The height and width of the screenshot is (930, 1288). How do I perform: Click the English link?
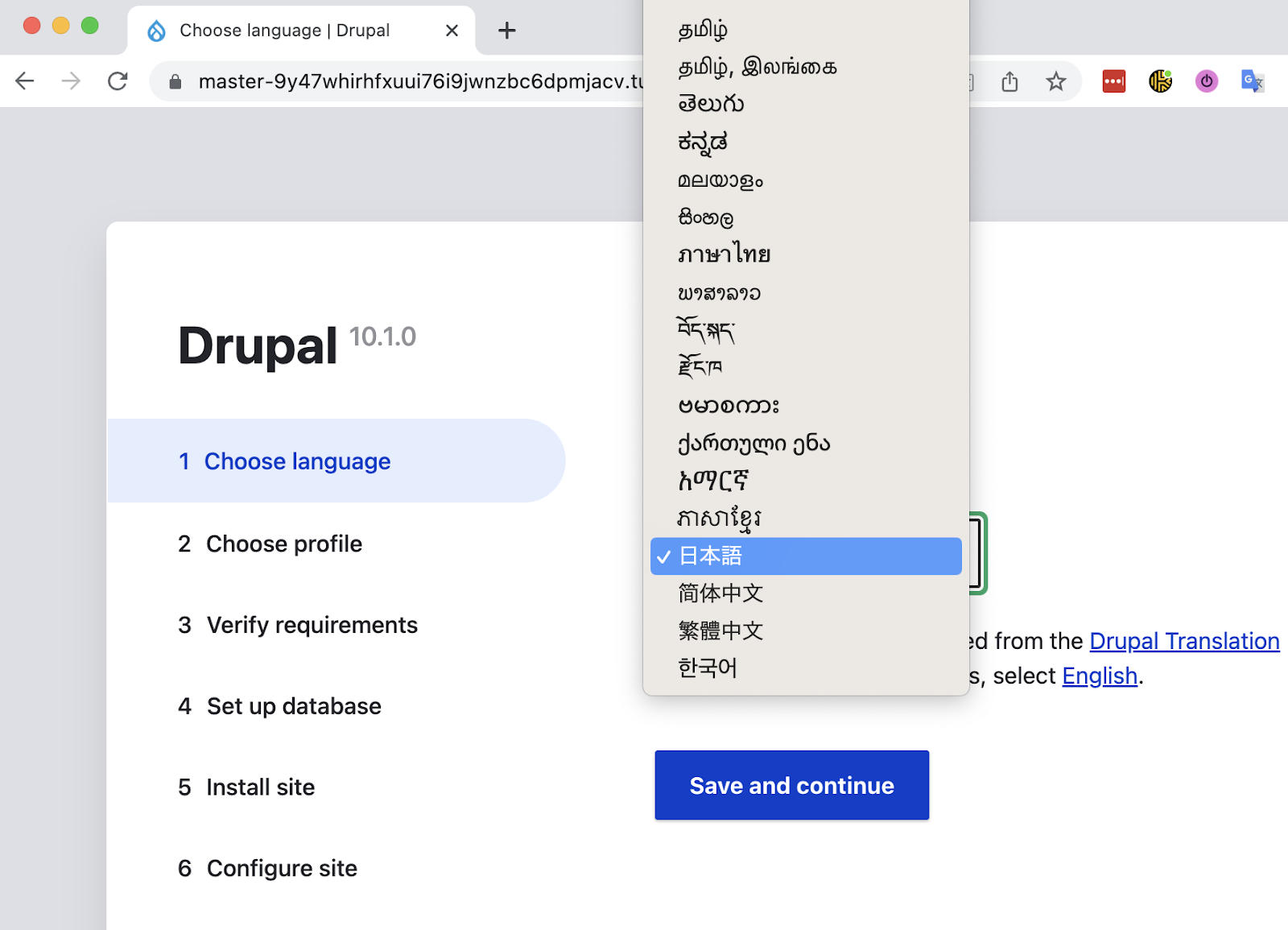1100,676
